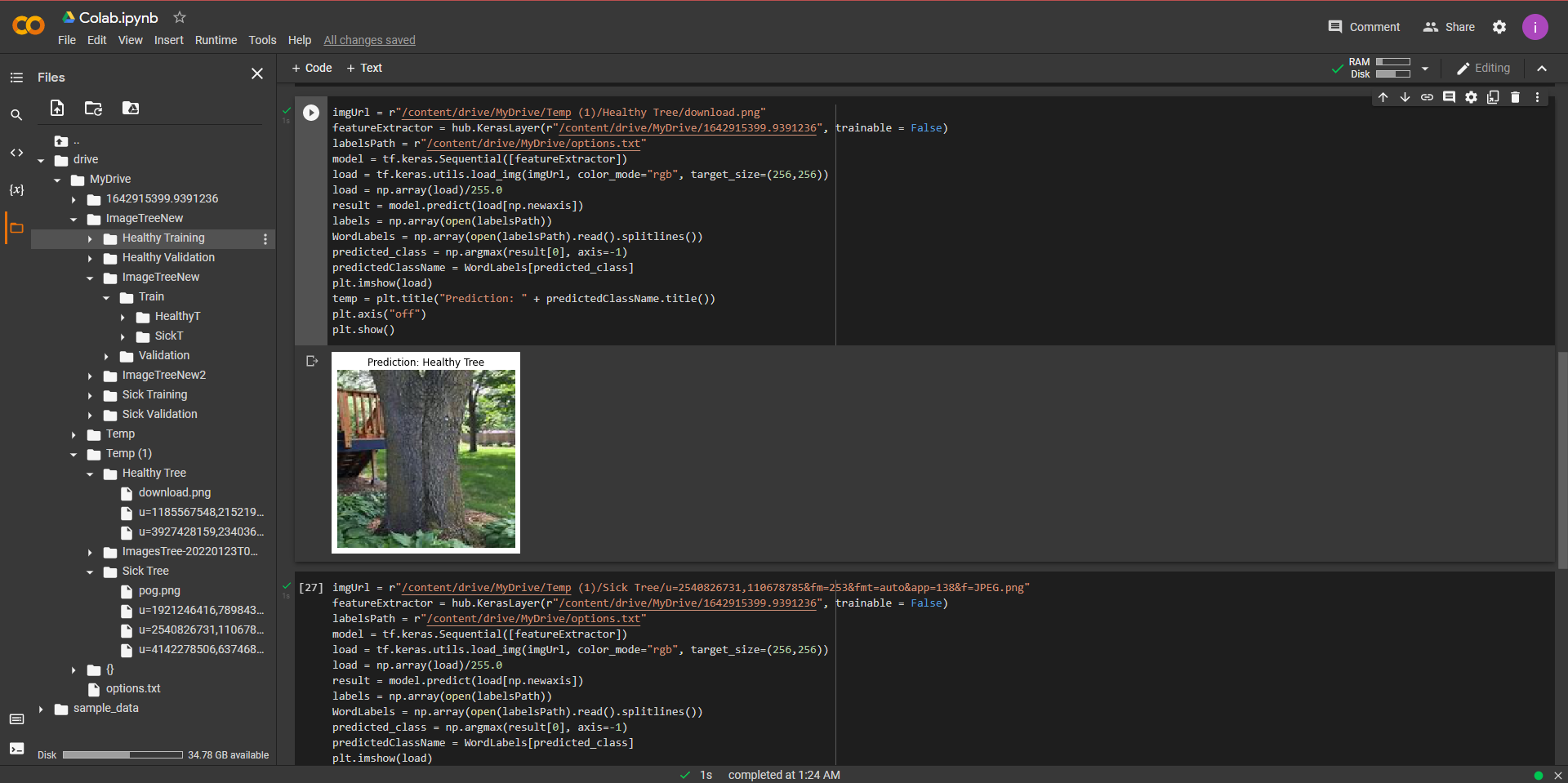Close the Files panel
1568x783 pixels.
257,73
